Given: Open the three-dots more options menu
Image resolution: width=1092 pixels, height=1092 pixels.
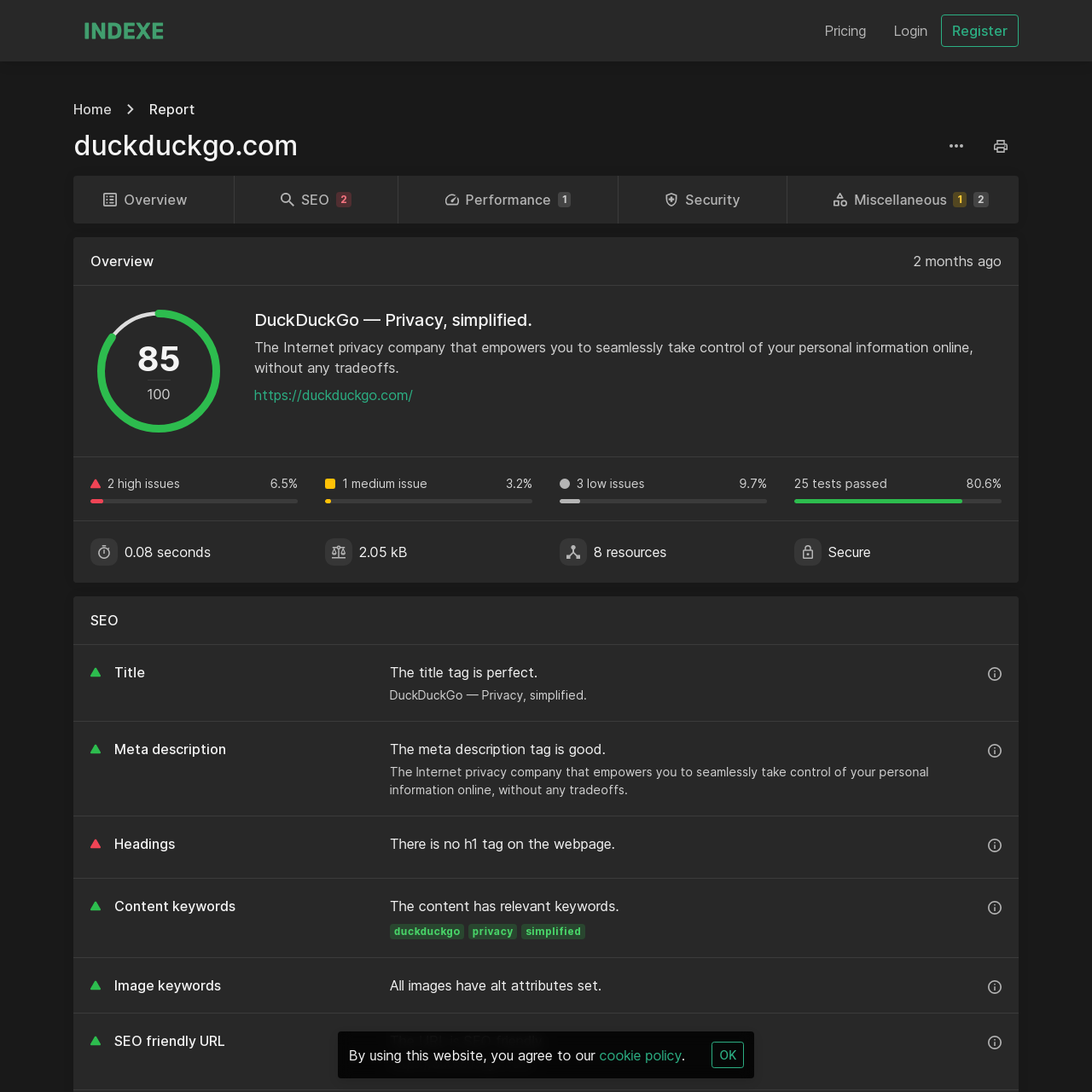Looking at the screenshot, I should tap(956, 146).
